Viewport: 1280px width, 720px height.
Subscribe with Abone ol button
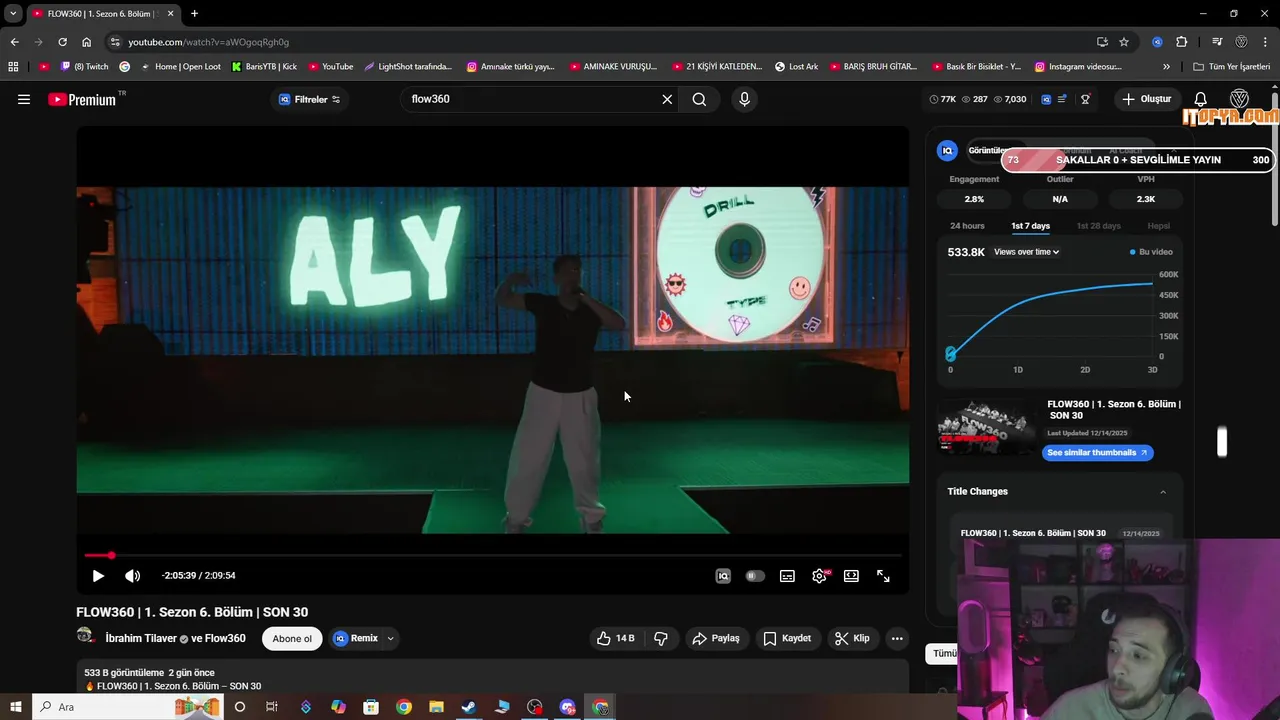click(292, 638)
